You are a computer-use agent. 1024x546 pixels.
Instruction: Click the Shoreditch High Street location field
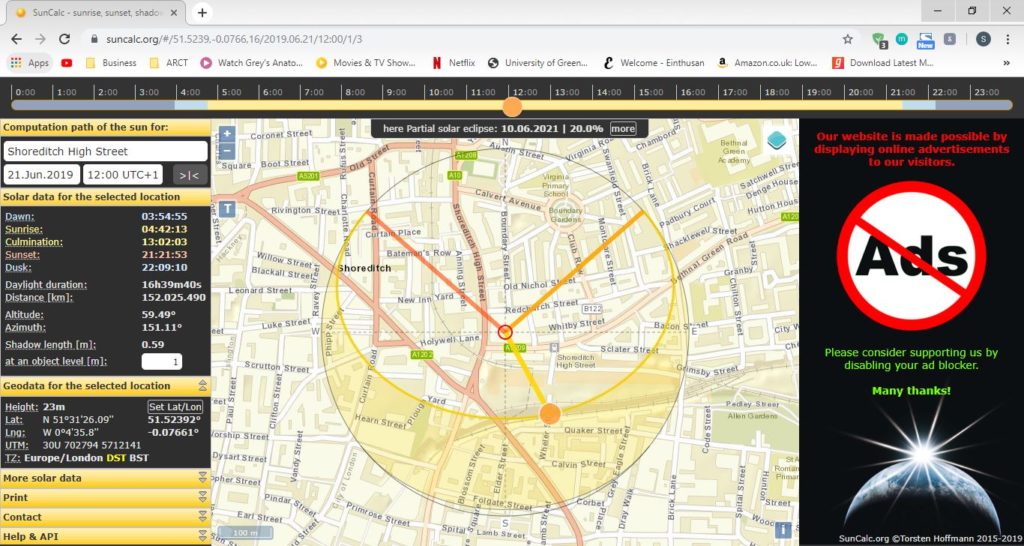coord(106,152)
